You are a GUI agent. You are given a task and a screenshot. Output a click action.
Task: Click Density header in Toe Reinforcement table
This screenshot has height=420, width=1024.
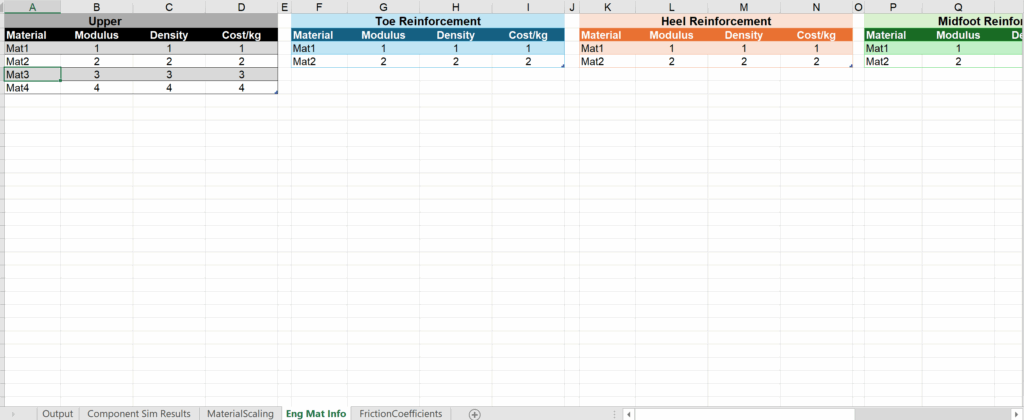click(x=455, y=35)
